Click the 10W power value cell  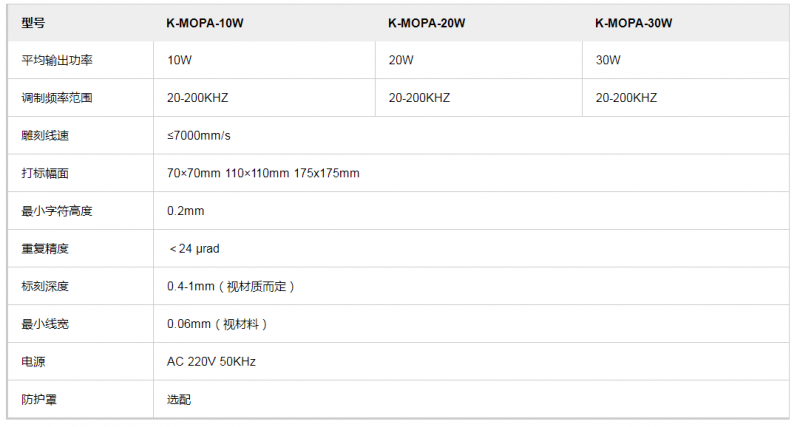click(x=180, y=60)
